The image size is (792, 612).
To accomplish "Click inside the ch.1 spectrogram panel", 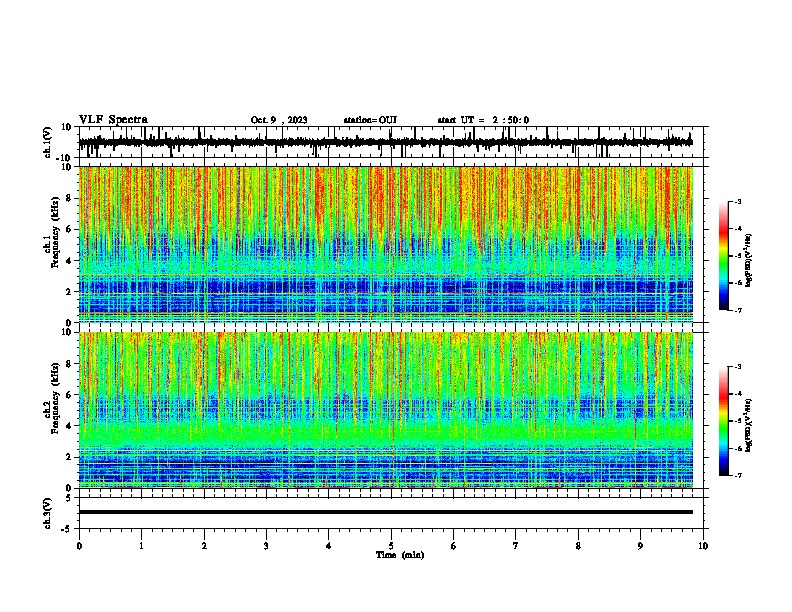I will point(386,244).
